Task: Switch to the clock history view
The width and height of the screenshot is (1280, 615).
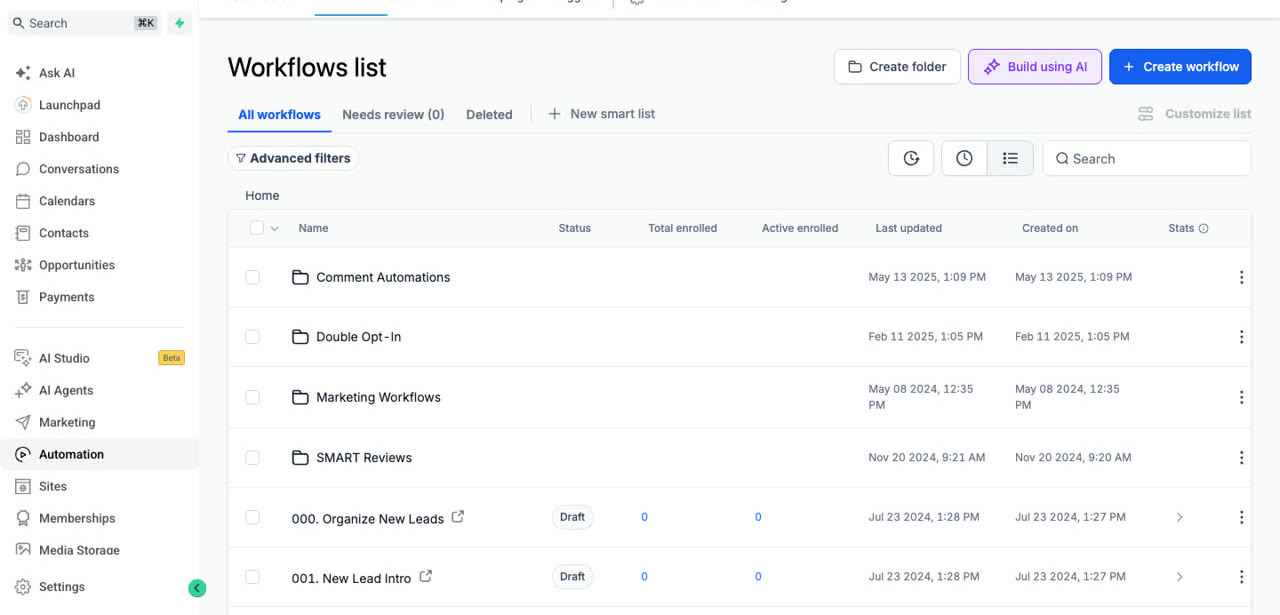Action: coord(964,158)
